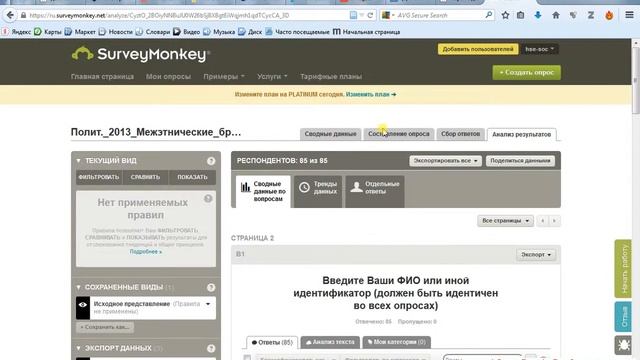Open reader view icon in address bar
This screenshot has height=360, width=640.
[353, 16]
